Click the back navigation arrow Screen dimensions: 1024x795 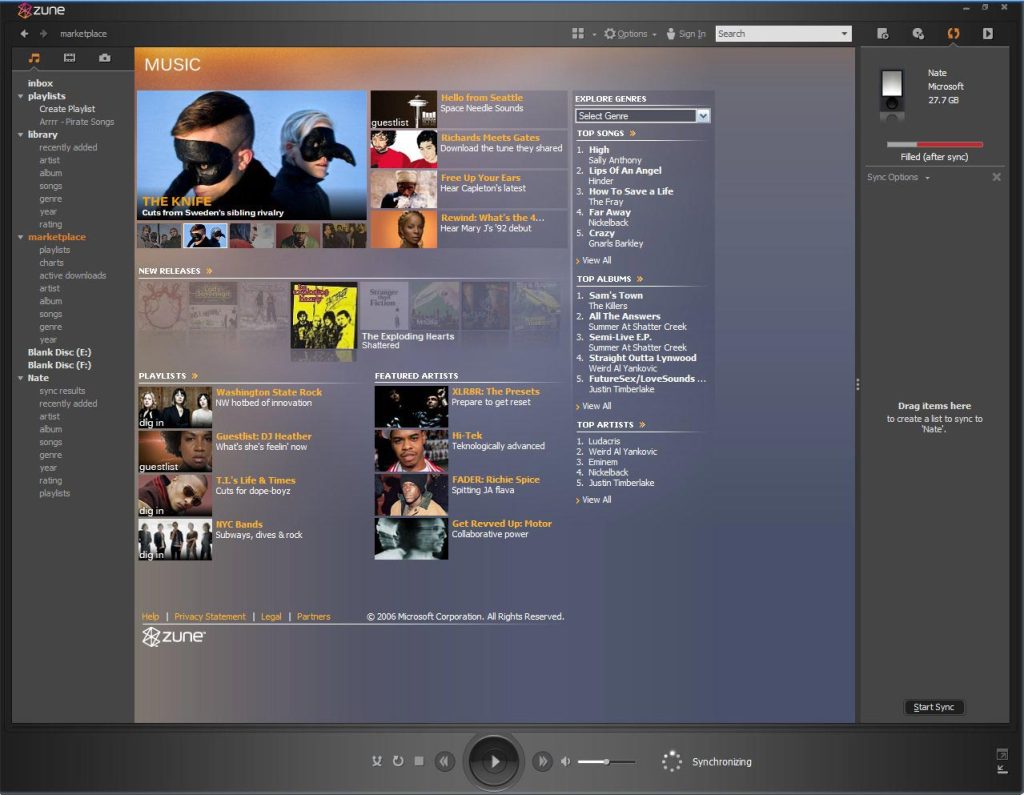pyautogui.click(x=24, y=33)
